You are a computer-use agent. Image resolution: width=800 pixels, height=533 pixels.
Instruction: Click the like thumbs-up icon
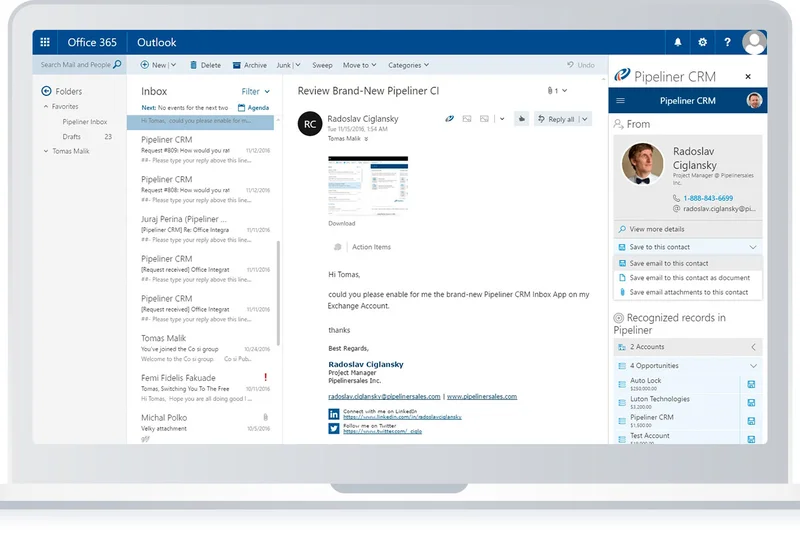[x=521, y=119]
